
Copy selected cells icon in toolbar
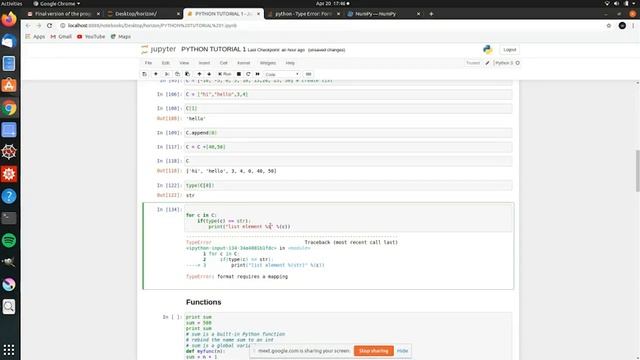point(177,74)
